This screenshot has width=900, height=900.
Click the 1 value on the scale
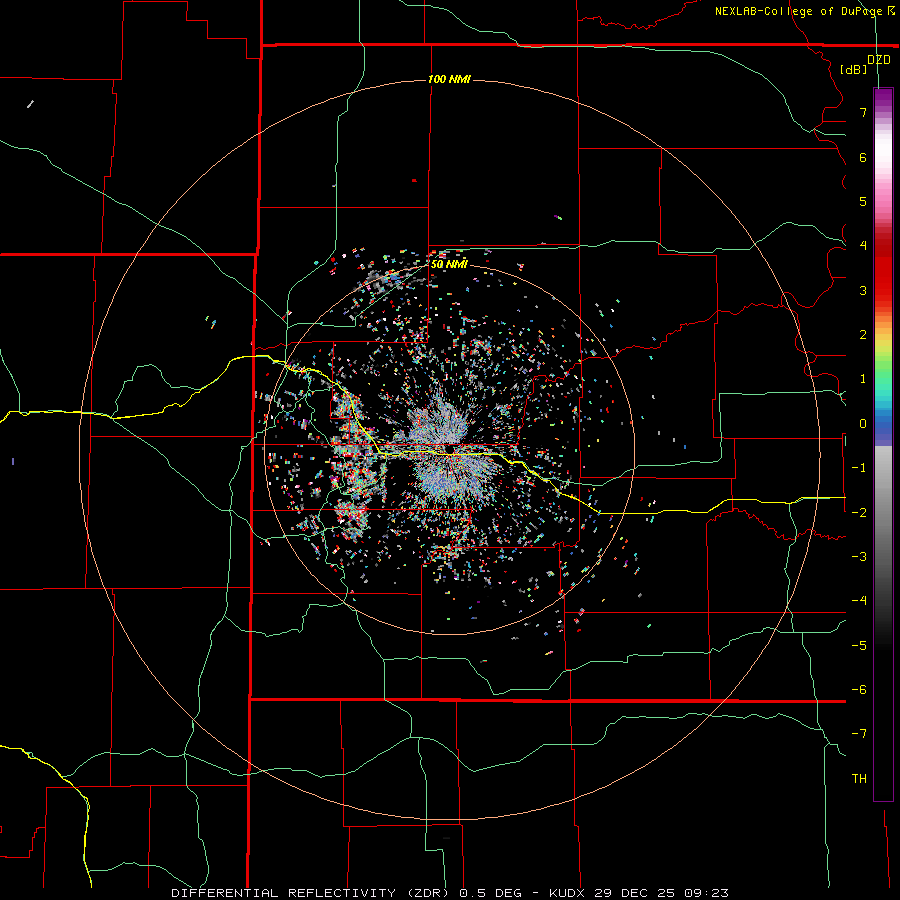point(863,379)
